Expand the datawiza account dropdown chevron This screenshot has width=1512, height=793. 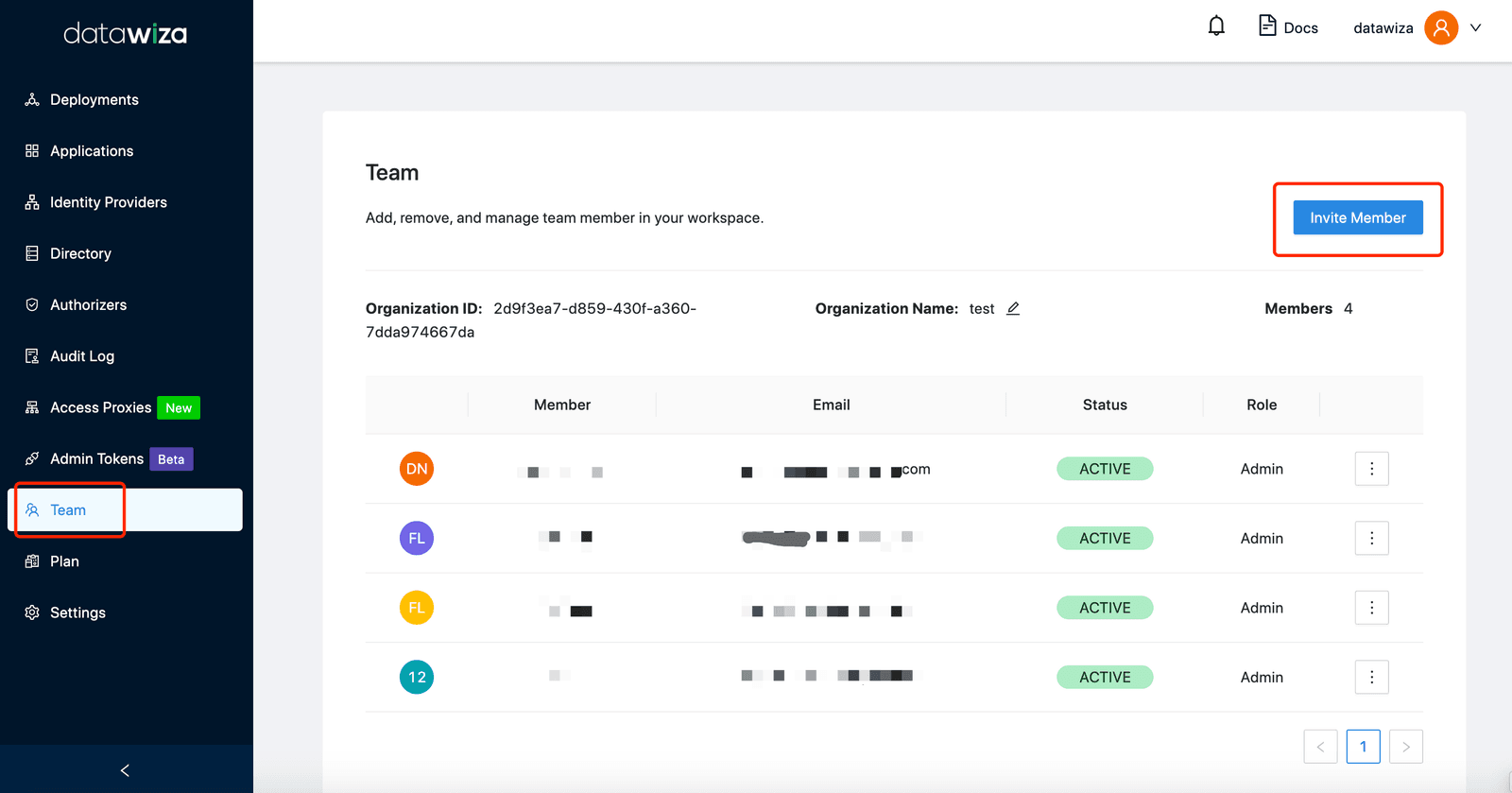click(1475, 27)
